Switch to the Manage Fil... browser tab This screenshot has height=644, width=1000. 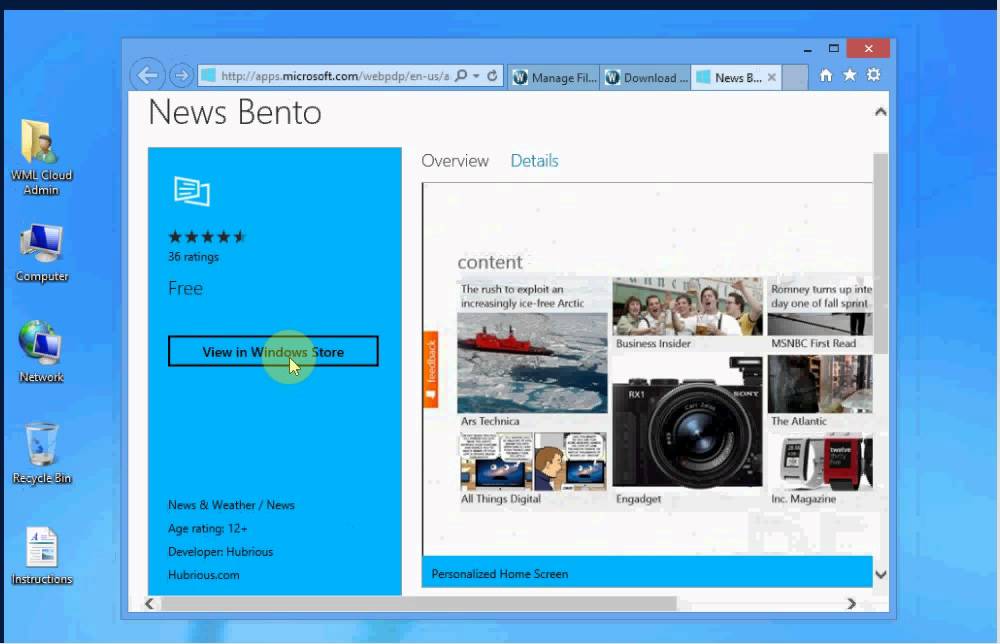click(555, 78)
